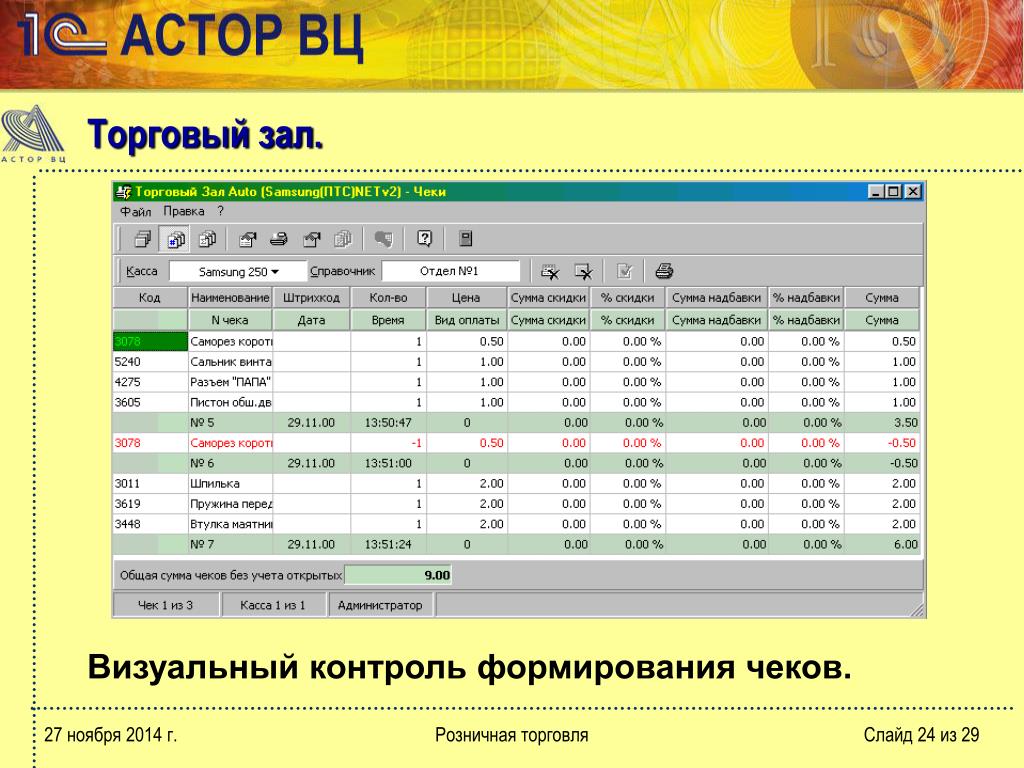Click the sheet-with-arrow icon right of printer
This screenshot has height=768, width=1024.
[x=312, y=239]
